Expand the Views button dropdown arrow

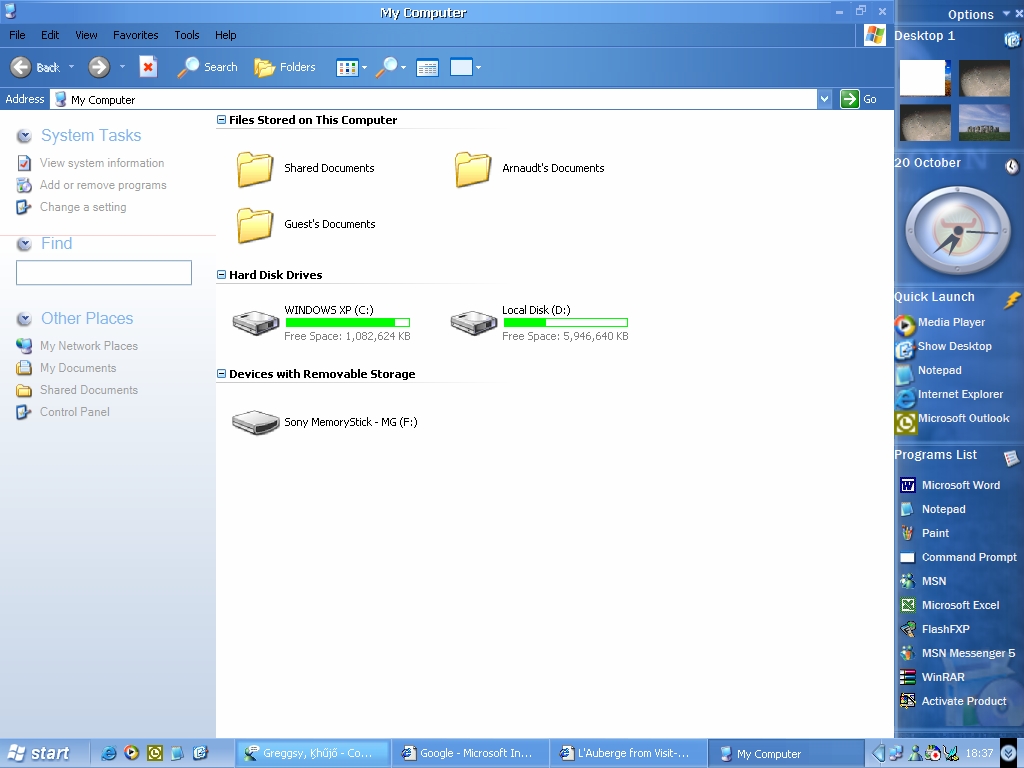point(364,68)
